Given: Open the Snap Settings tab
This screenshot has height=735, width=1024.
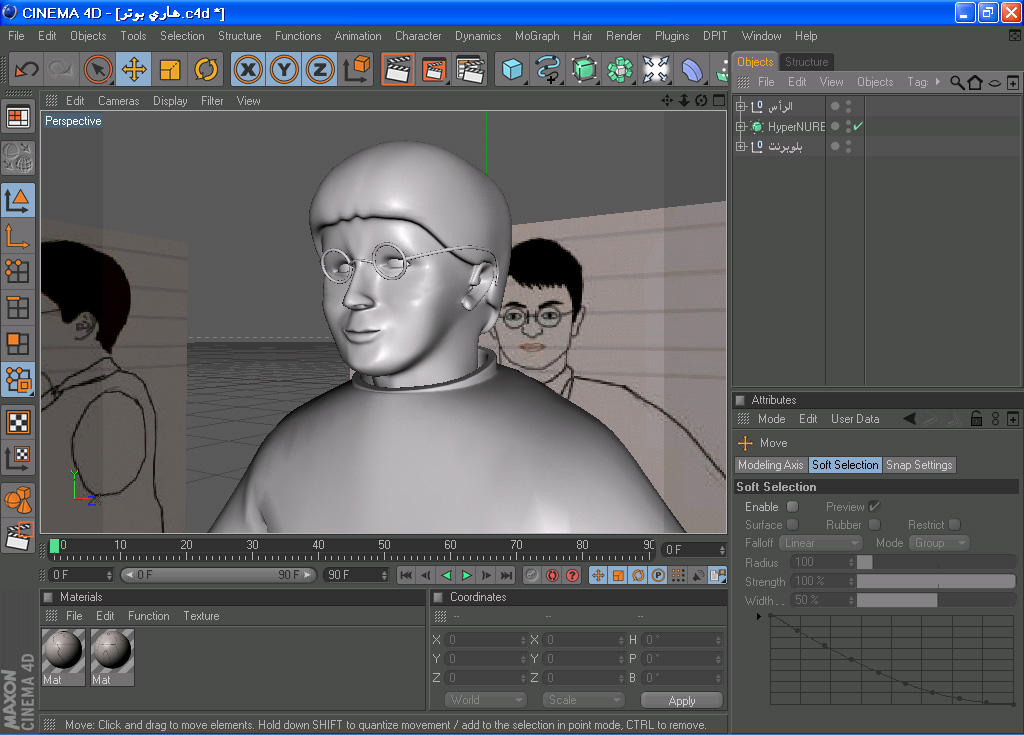Looking at the screenshot, I should pyautogui.click(x=919, y=465).
